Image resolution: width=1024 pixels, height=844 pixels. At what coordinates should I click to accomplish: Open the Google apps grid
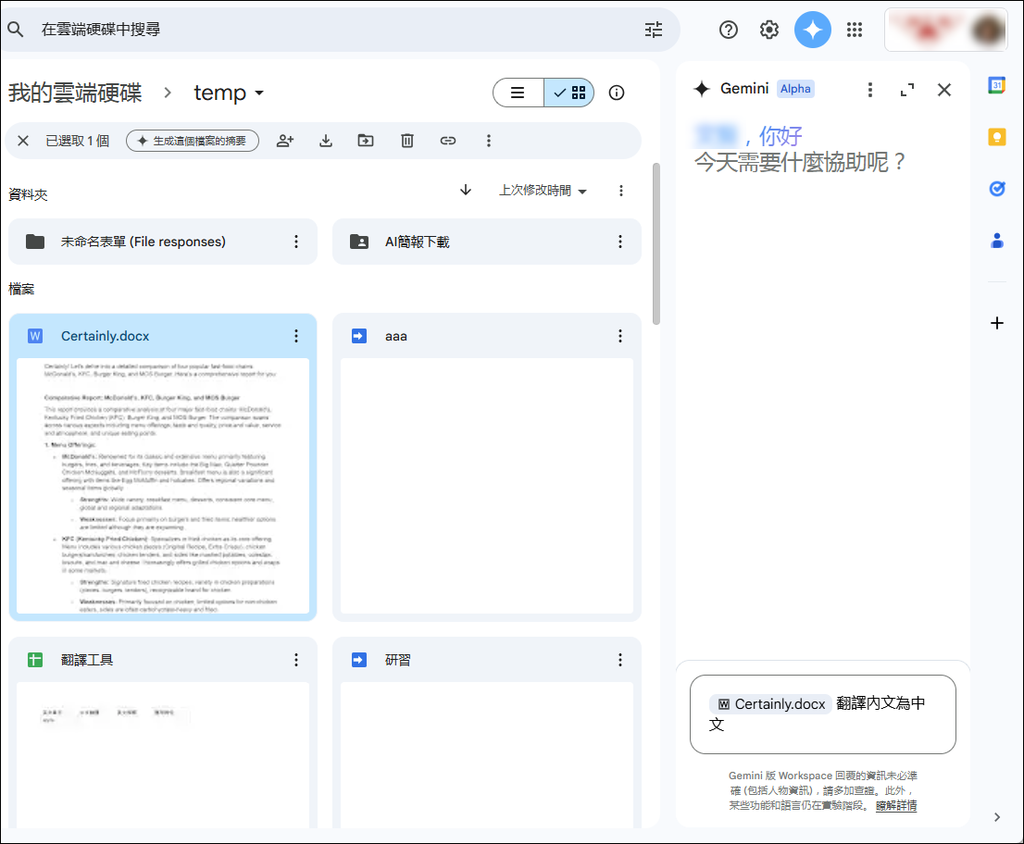854,29
